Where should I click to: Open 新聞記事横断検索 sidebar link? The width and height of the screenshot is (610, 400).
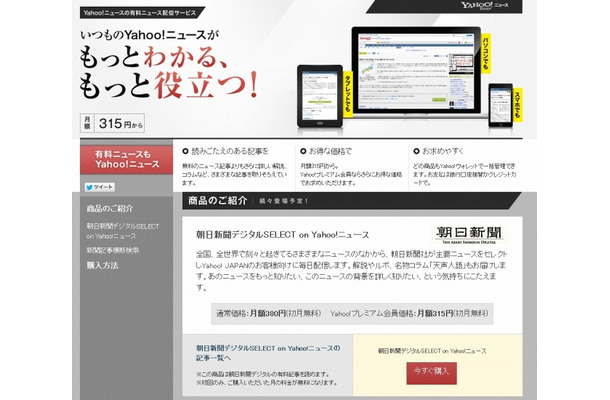(112, 250)
